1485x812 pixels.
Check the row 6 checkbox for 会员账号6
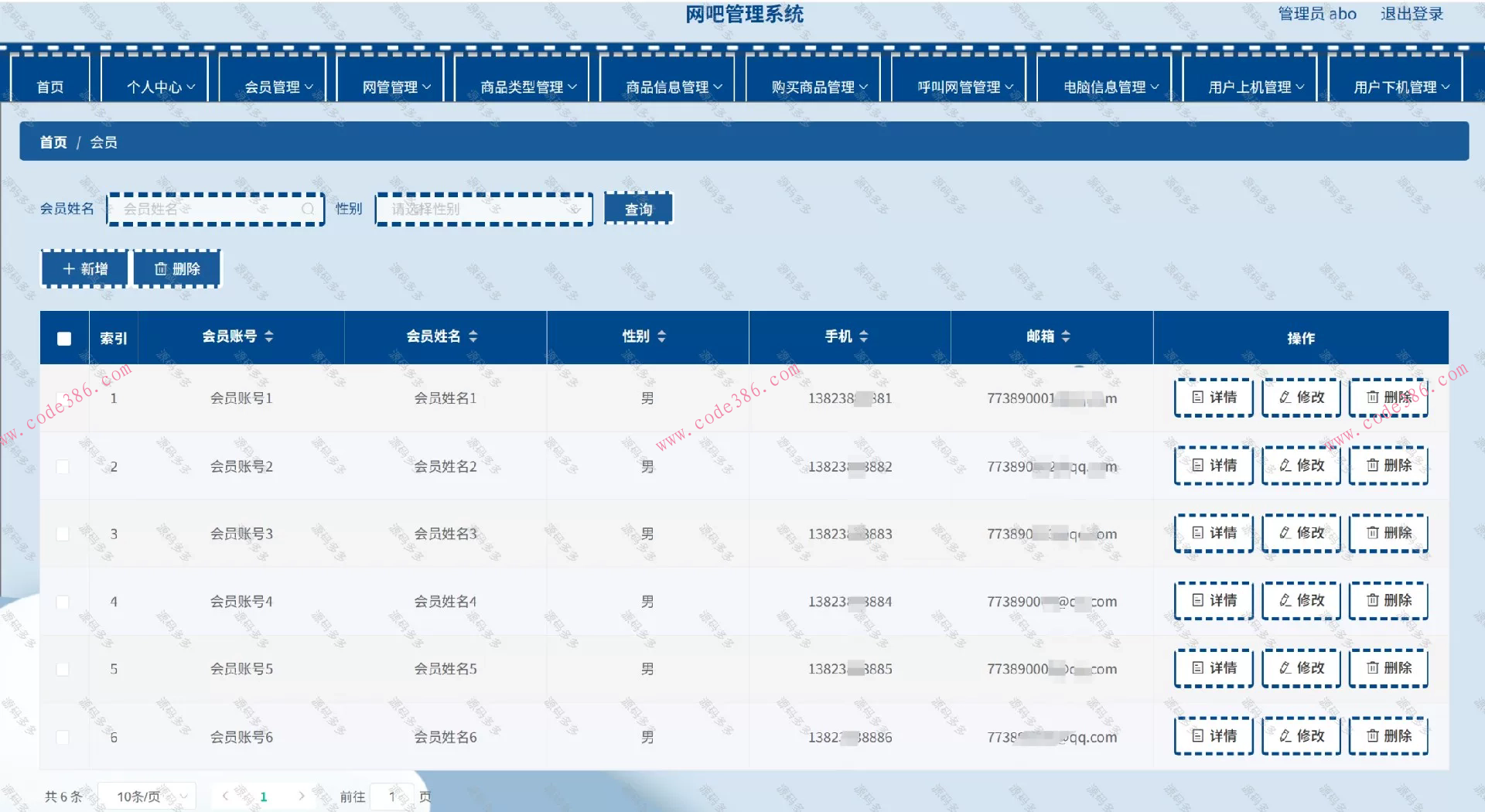pyautogui.click(x=63, y=737)
